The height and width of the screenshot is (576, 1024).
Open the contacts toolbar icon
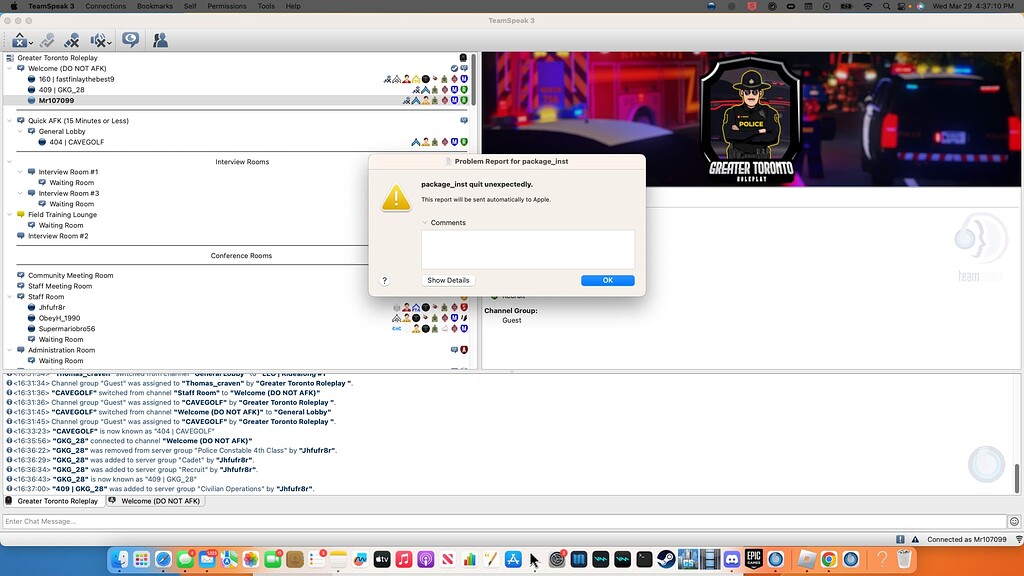click(x=160, y=40)
